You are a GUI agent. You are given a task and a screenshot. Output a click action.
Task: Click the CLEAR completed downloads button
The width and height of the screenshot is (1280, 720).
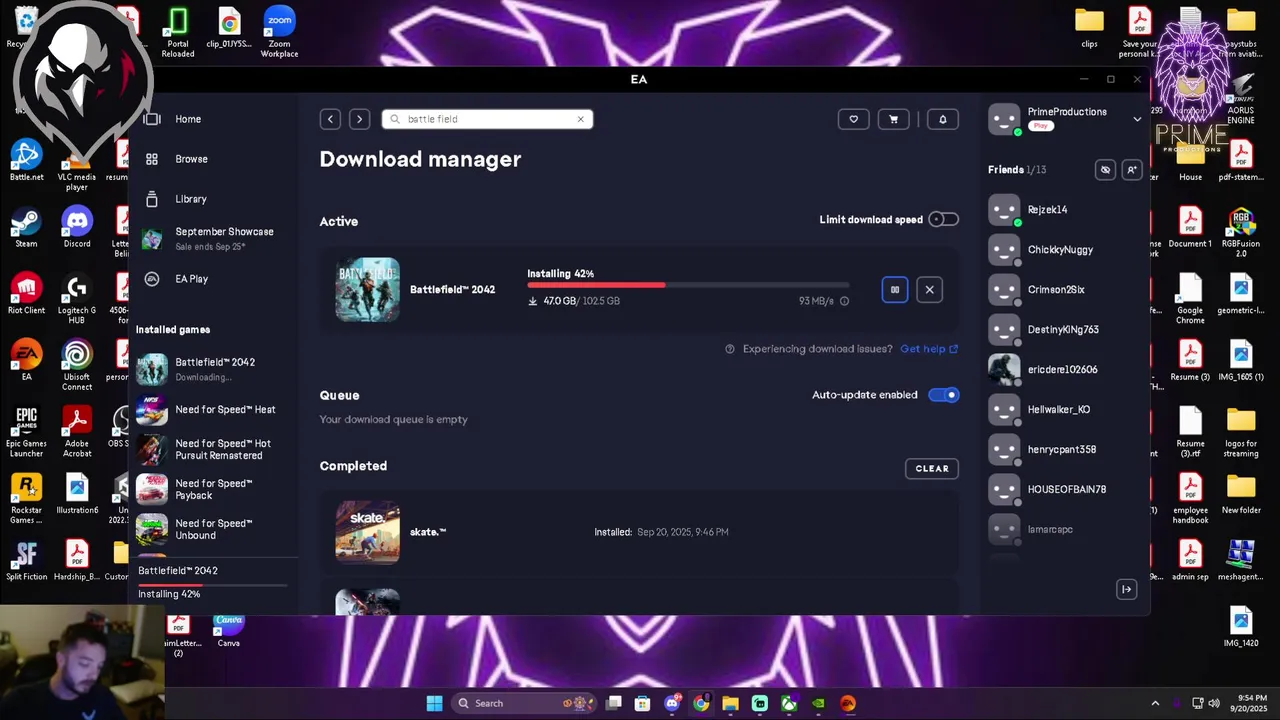pos(932,468)
